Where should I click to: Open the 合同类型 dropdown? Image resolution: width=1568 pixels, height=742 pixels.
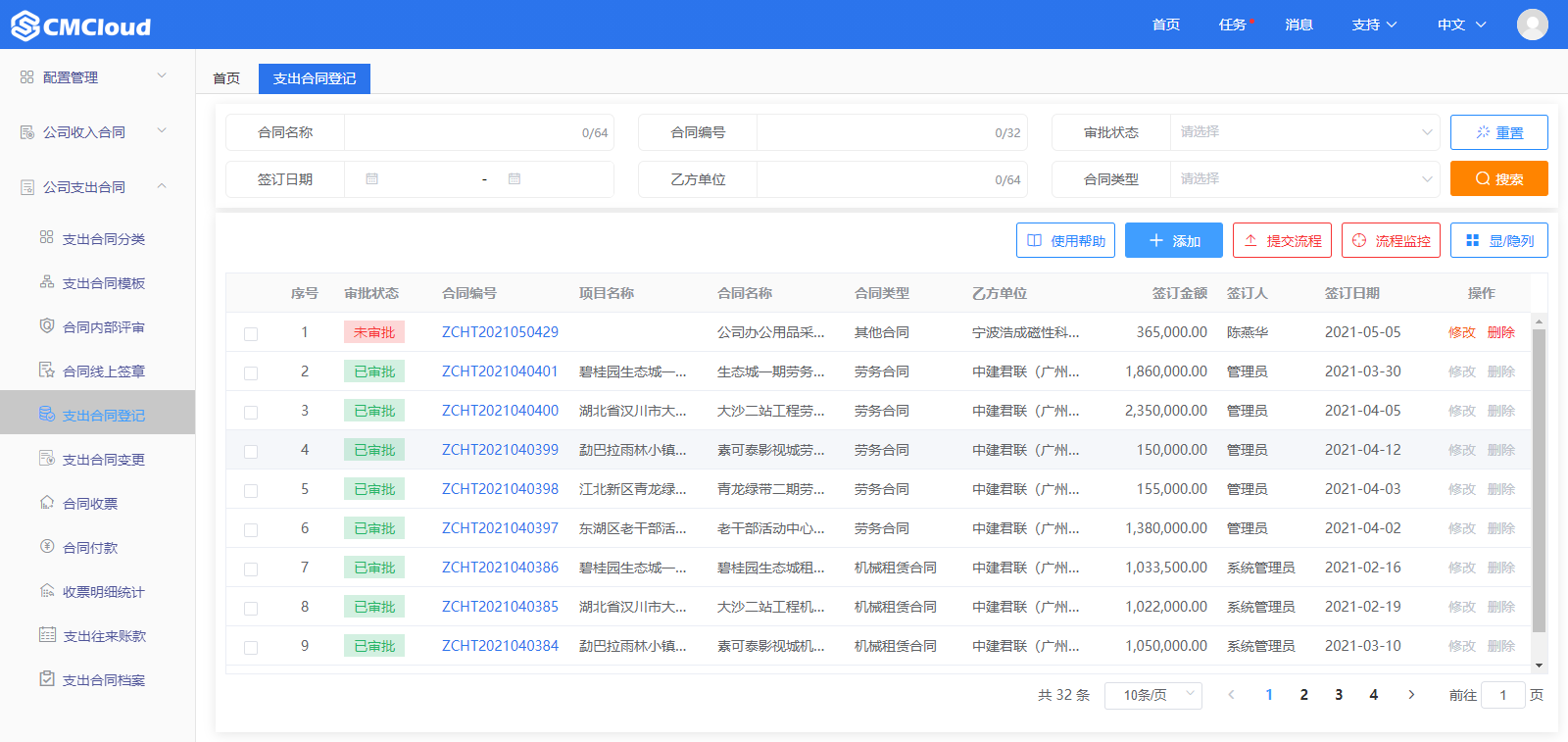pos(1304,179)
